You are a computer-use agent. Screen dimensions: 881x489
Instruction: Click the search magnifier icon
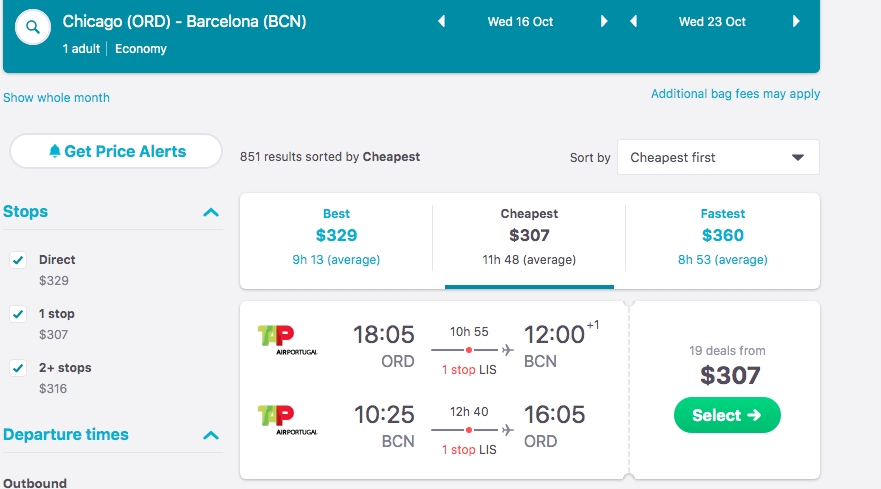32,28
